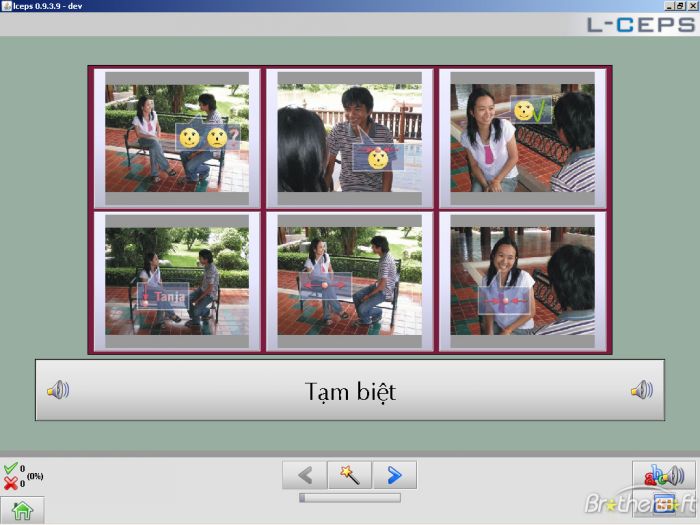Open the grid view icon at bottom right
Viewport: 700px width, 525px height.
(665, 504)
